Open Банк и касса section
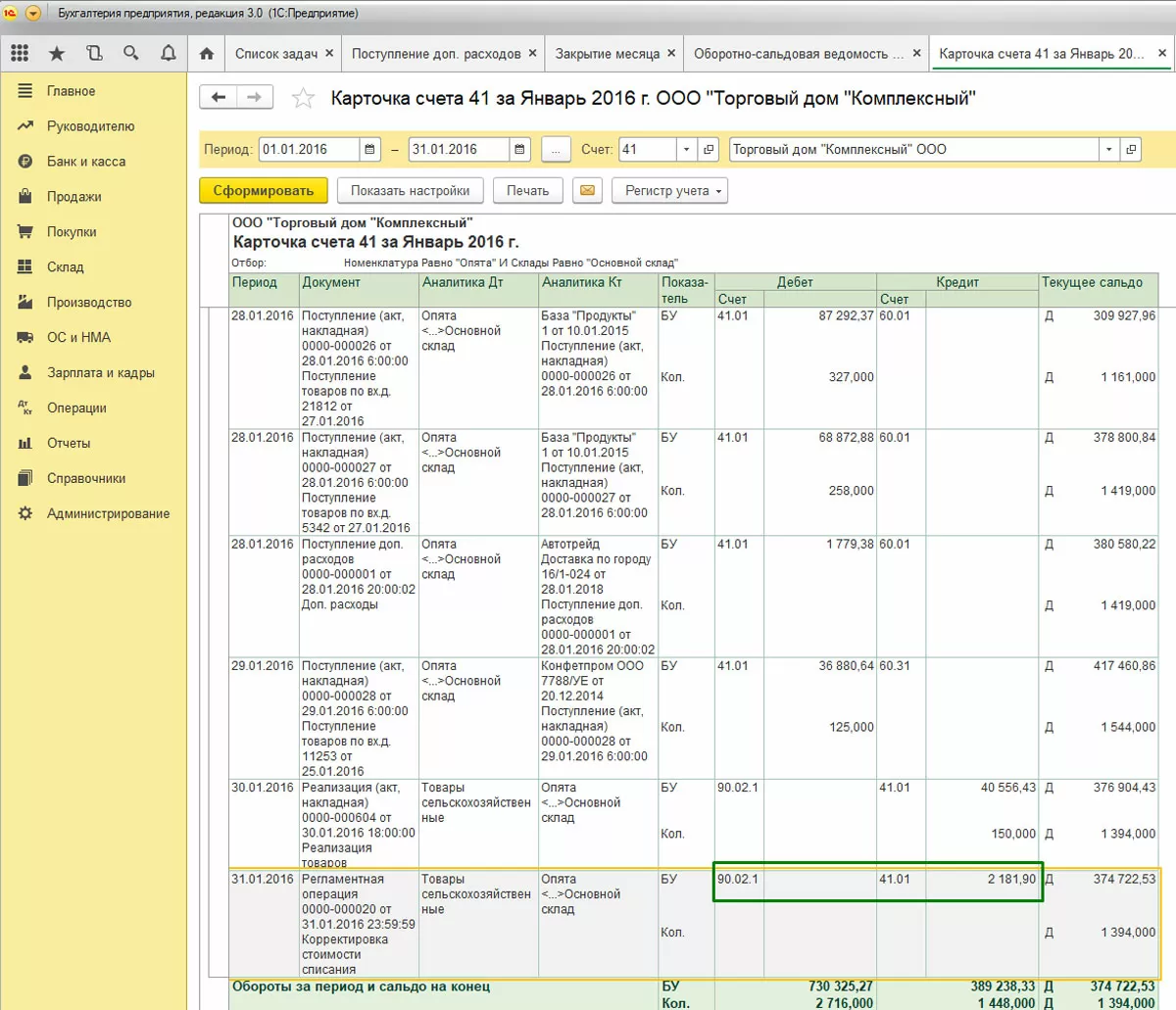The image size is (1176, 1010). pos(86,162)
